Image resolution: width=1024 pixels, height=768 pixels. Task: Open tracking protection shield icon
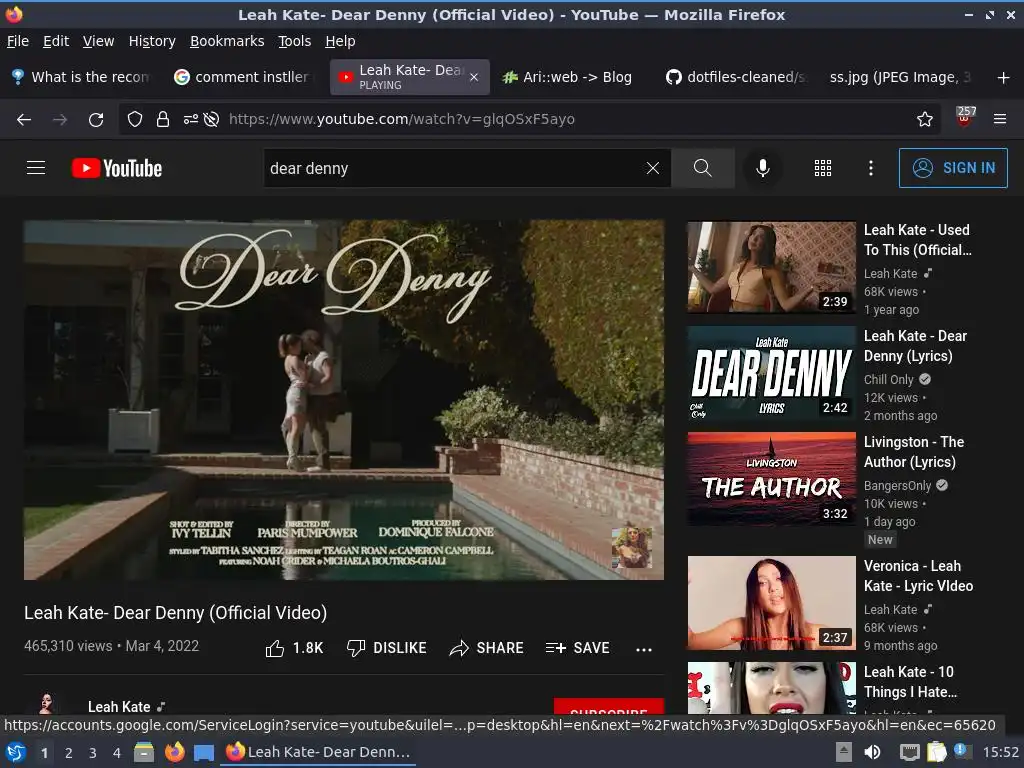click(x=135, y=119)
